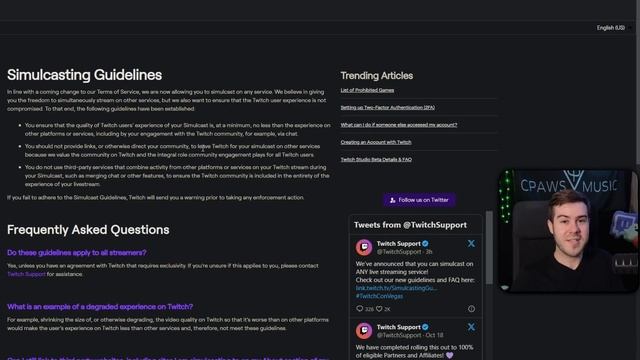Screen dimensions: 640x360
Task: Click the Simulcasting Guidelines heading
Action: pyautogui.click(x=84, y=75)
